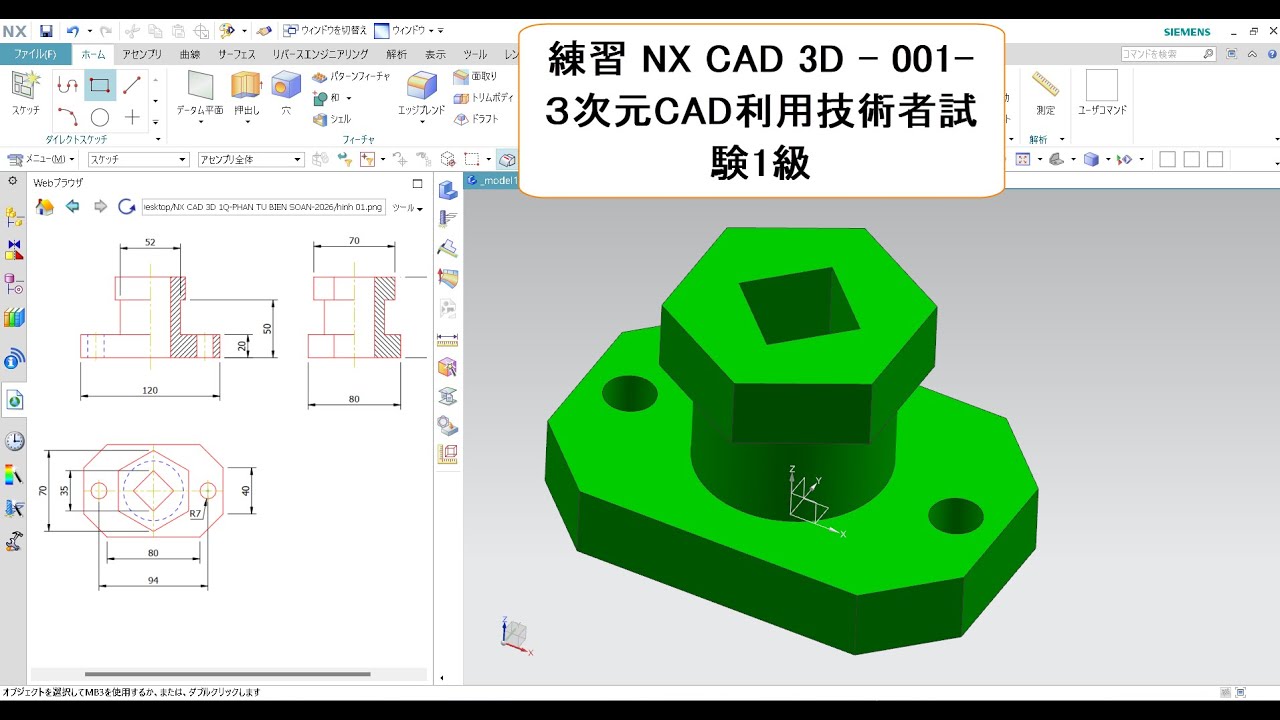Select the Arc sketch tool
Screen dimensions: 1280x720
pyautogui.click(x=67, y=117)
